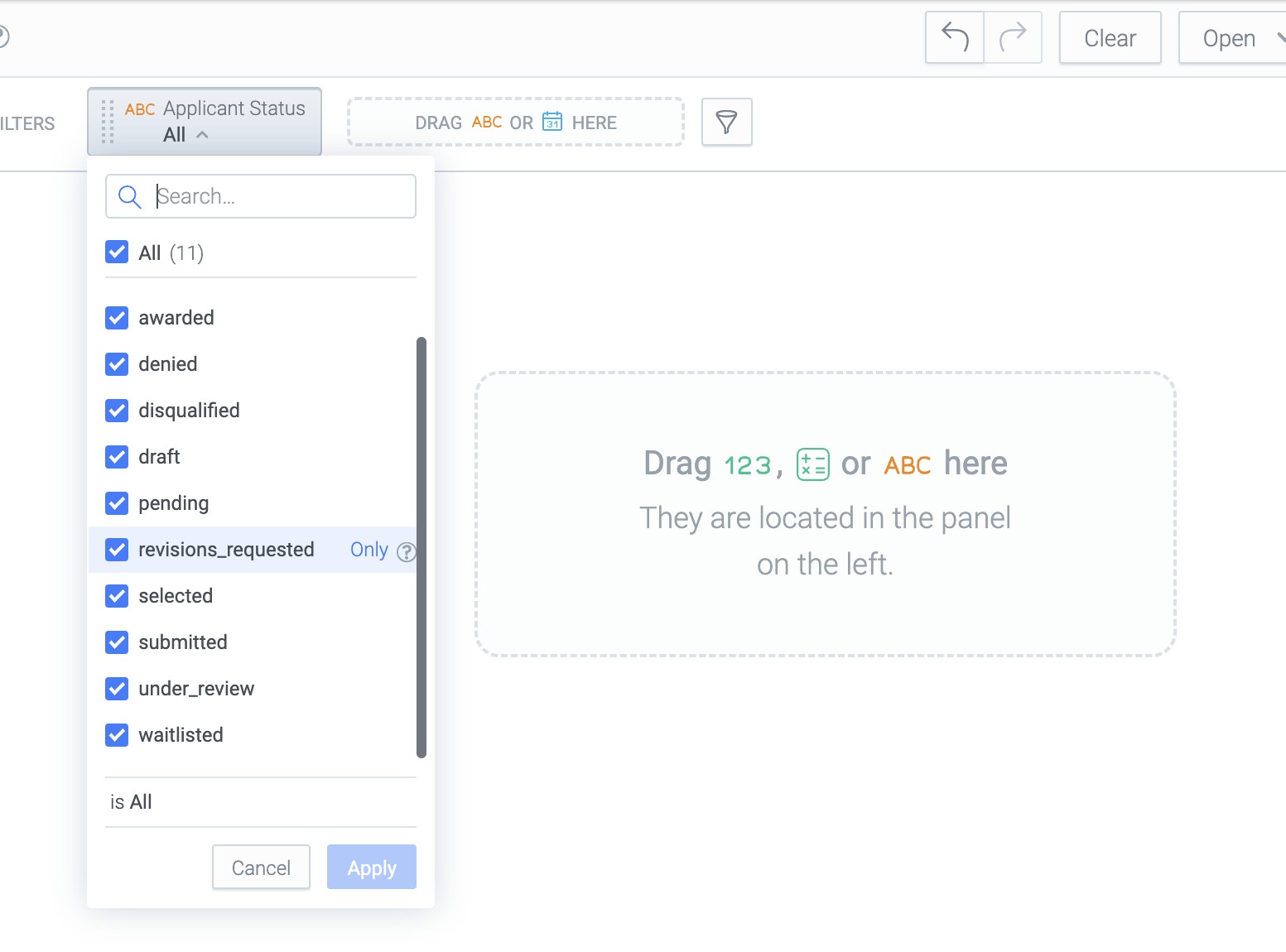
Task: Grab the Applicant Status filter drag handle
Action: tap(108, 122)
